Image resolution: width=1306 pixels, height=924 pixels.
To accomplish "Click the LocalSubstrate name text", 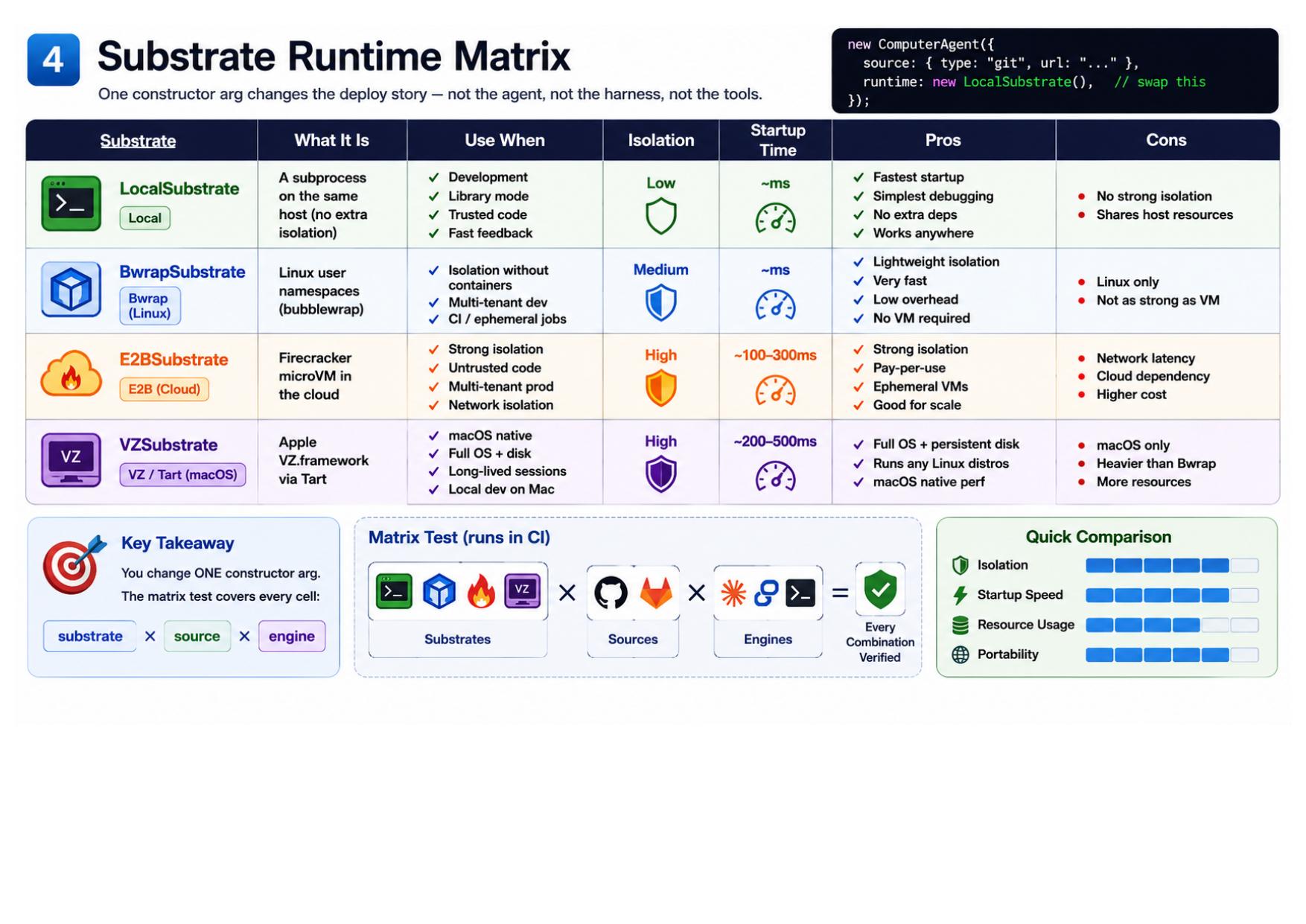I will (179, 188).
